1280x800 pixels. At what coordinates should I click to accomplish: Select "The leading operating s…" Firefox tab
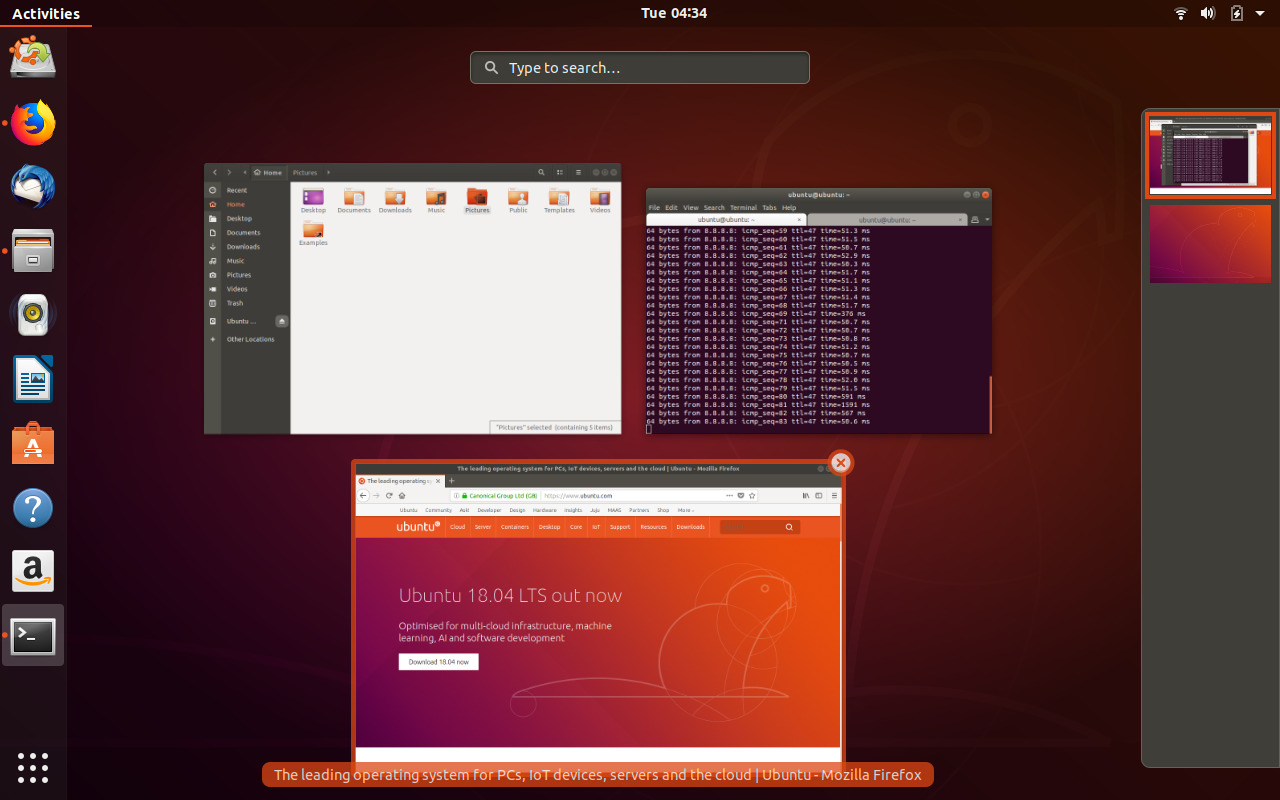click(401, 481)
